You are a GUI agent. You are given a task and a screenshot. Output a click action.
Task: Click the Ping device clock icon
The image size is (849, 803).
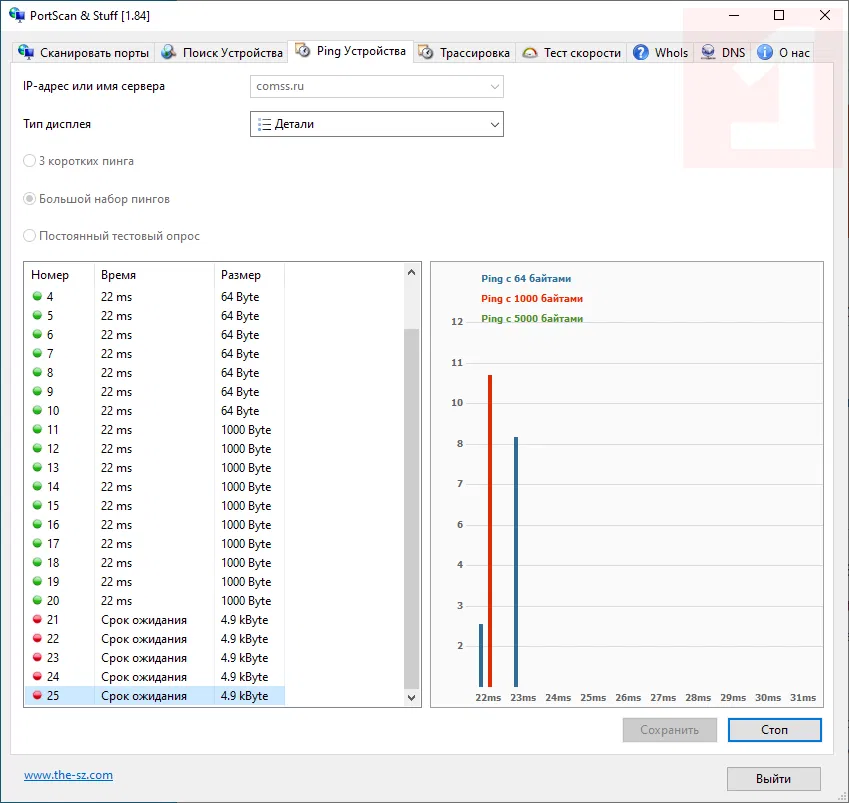(x=302, y=50)
